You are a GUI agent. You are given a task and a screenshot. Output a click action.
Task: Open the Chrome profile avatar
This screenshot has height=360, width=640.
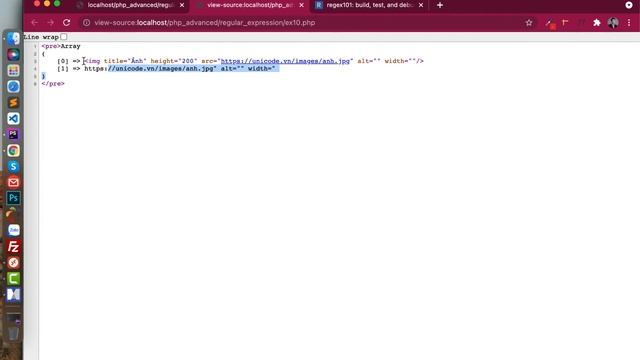point(613,23)
